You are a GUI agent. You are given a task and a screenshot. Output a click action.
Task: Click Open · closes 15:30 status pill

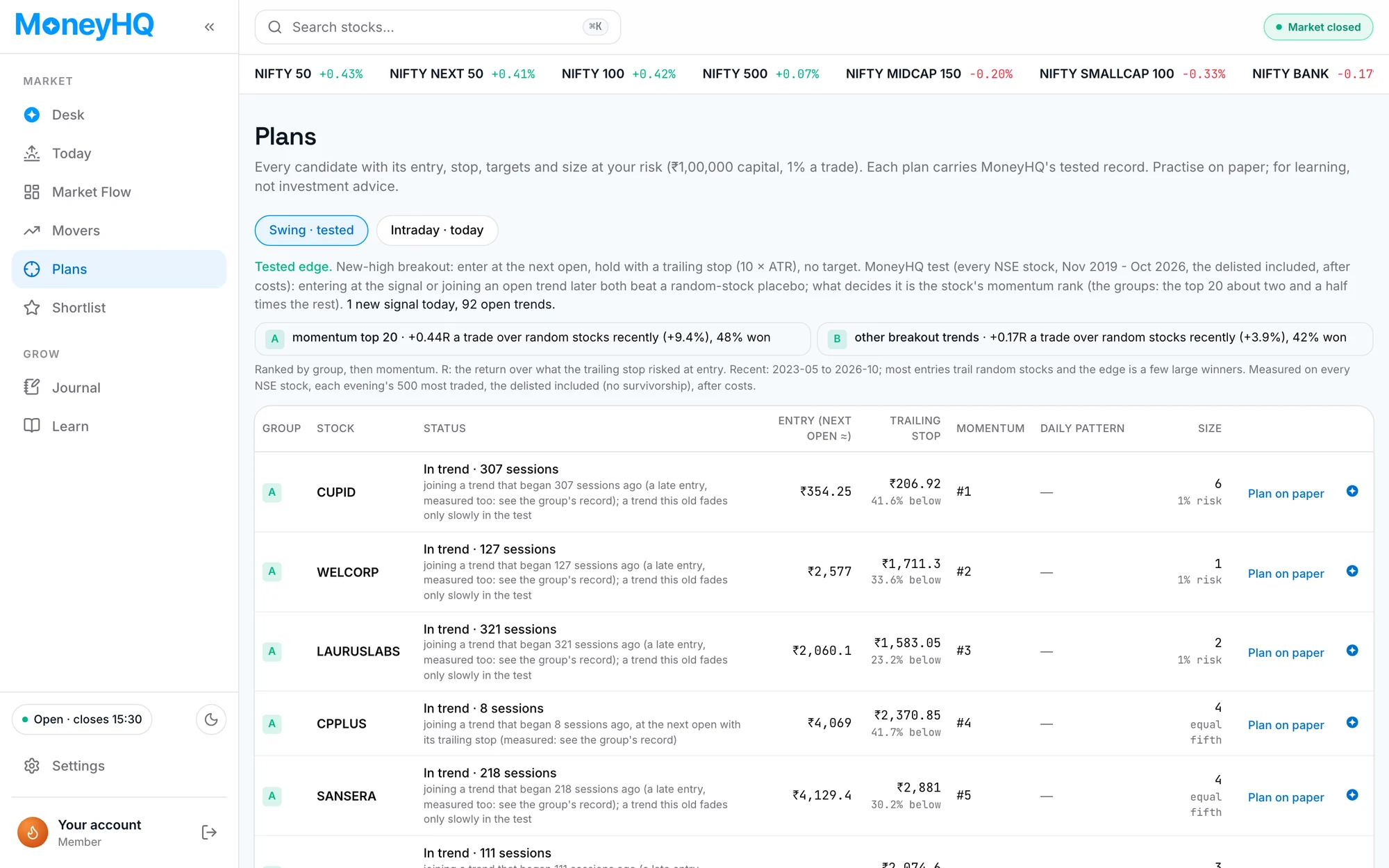point(82,719)
